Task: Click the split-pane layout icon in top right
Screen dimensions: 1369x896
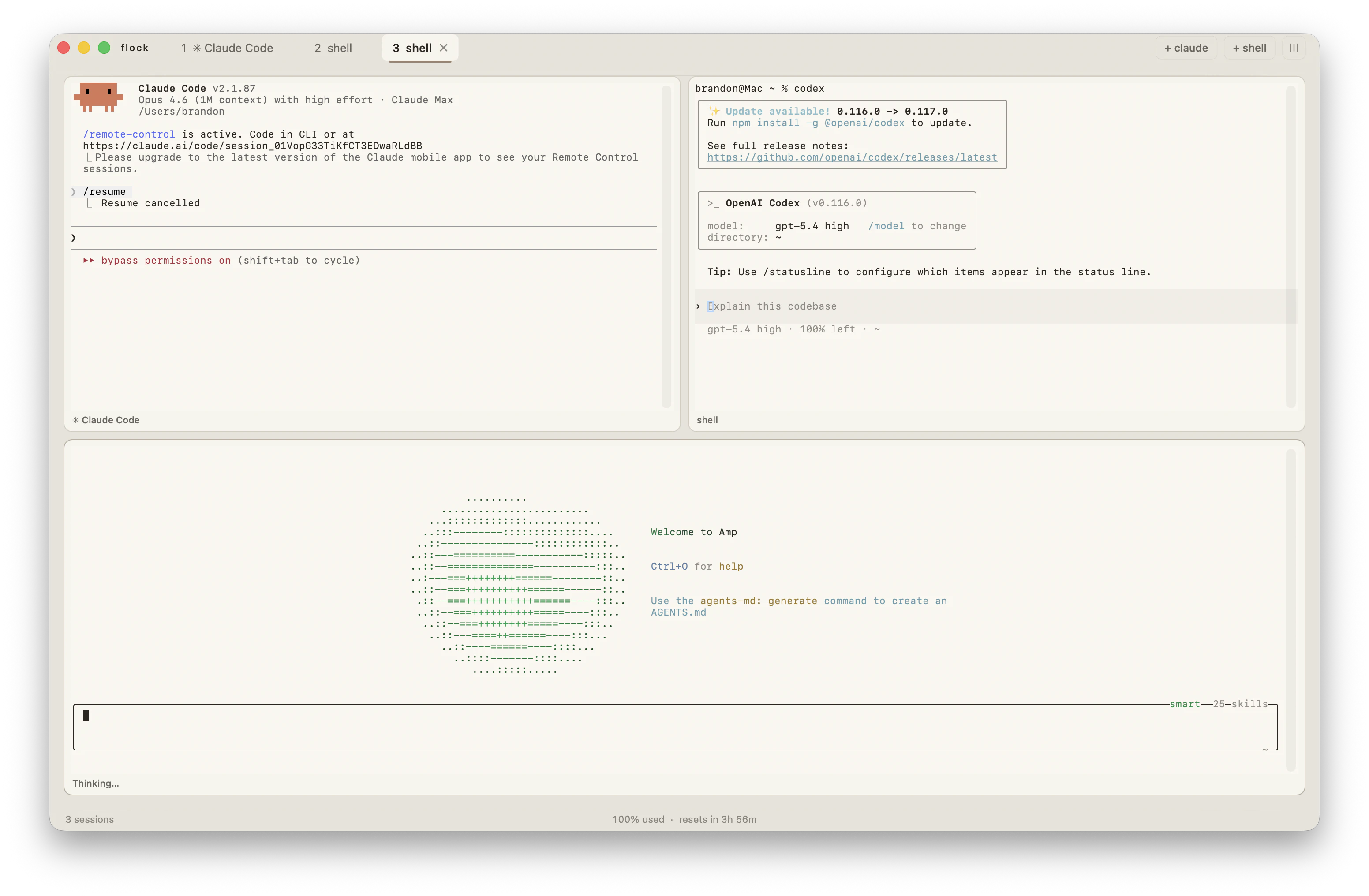Action: tap(1294, 48)
